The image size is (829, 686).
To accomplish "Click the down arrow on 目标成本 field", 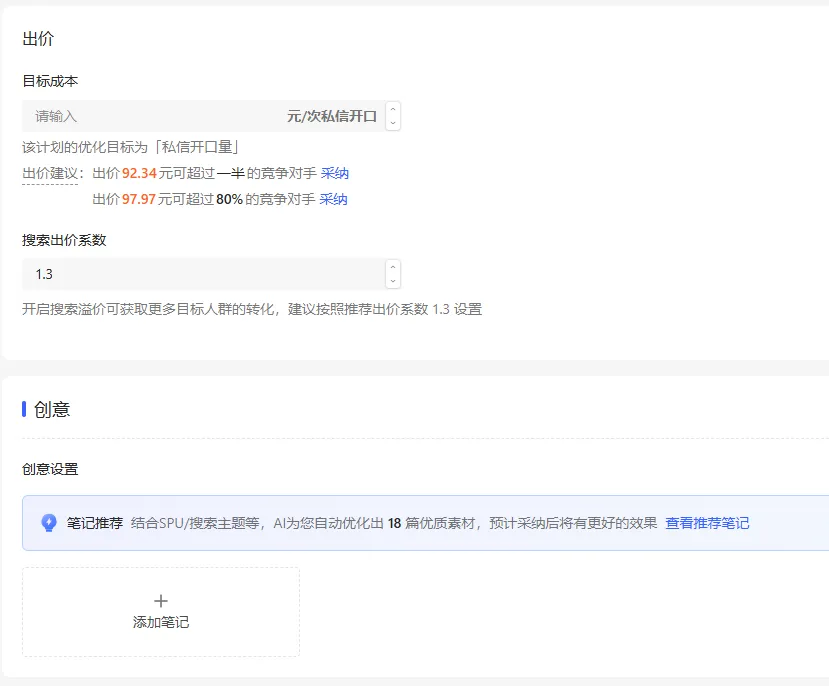I will pos(392,121).
